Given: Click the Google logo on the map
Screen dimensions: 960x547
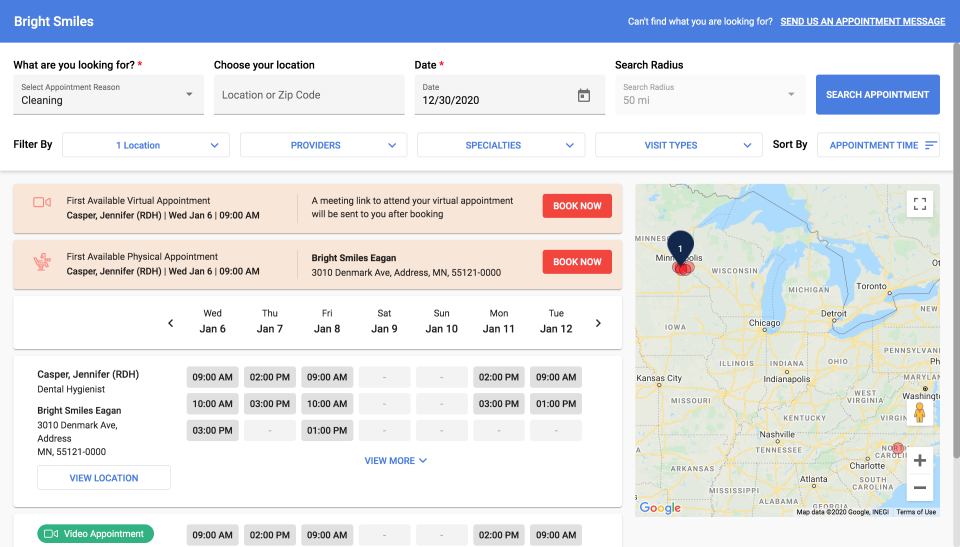Looking at the screenshot, I should 660,507.
